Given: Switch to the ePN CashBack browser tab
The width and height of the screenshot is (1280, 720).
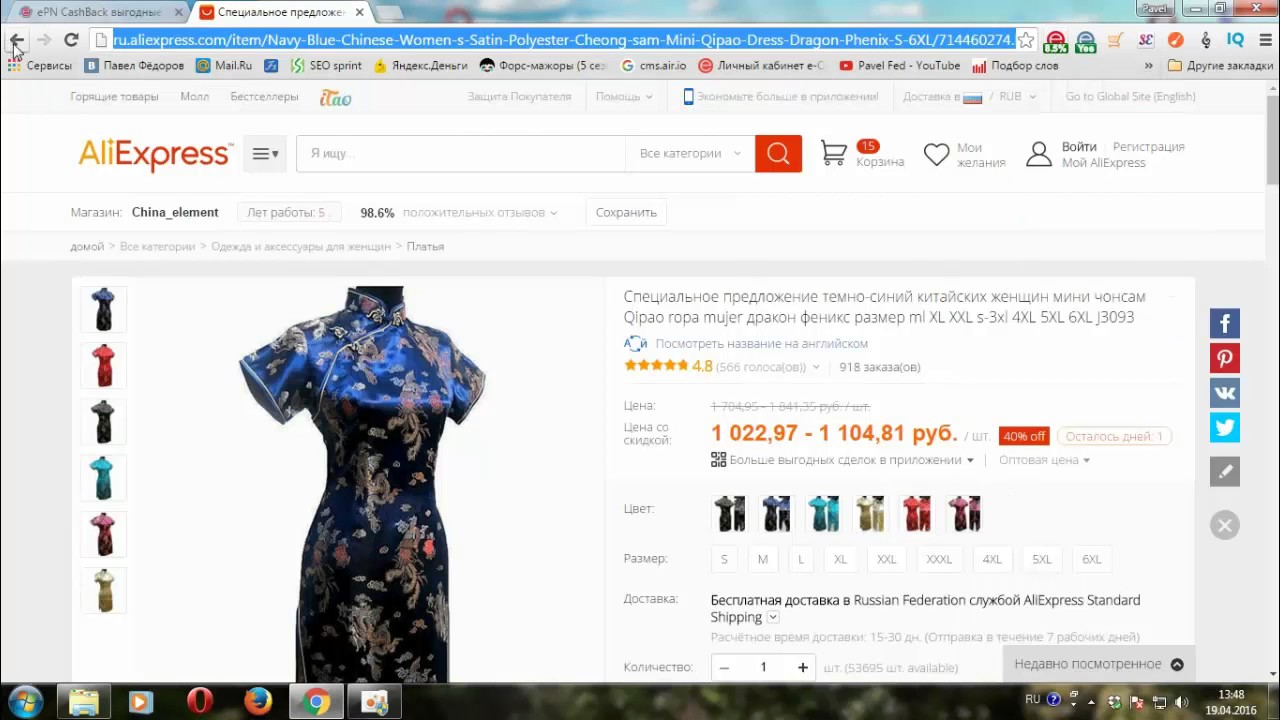Looking at the screenshot, I should click(x=98, y=12).
